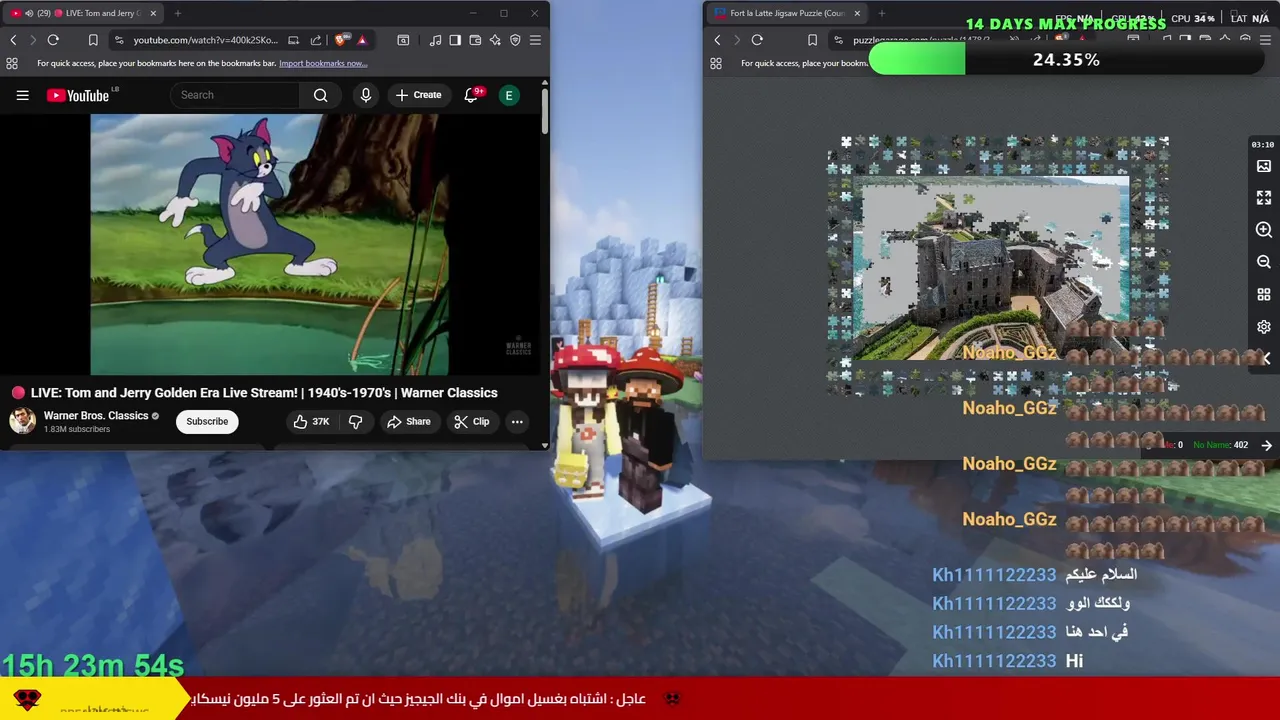Subscribe to Warner Bros. Classics
Viewport: 1280px width, 720px height.
coord(207,421)
